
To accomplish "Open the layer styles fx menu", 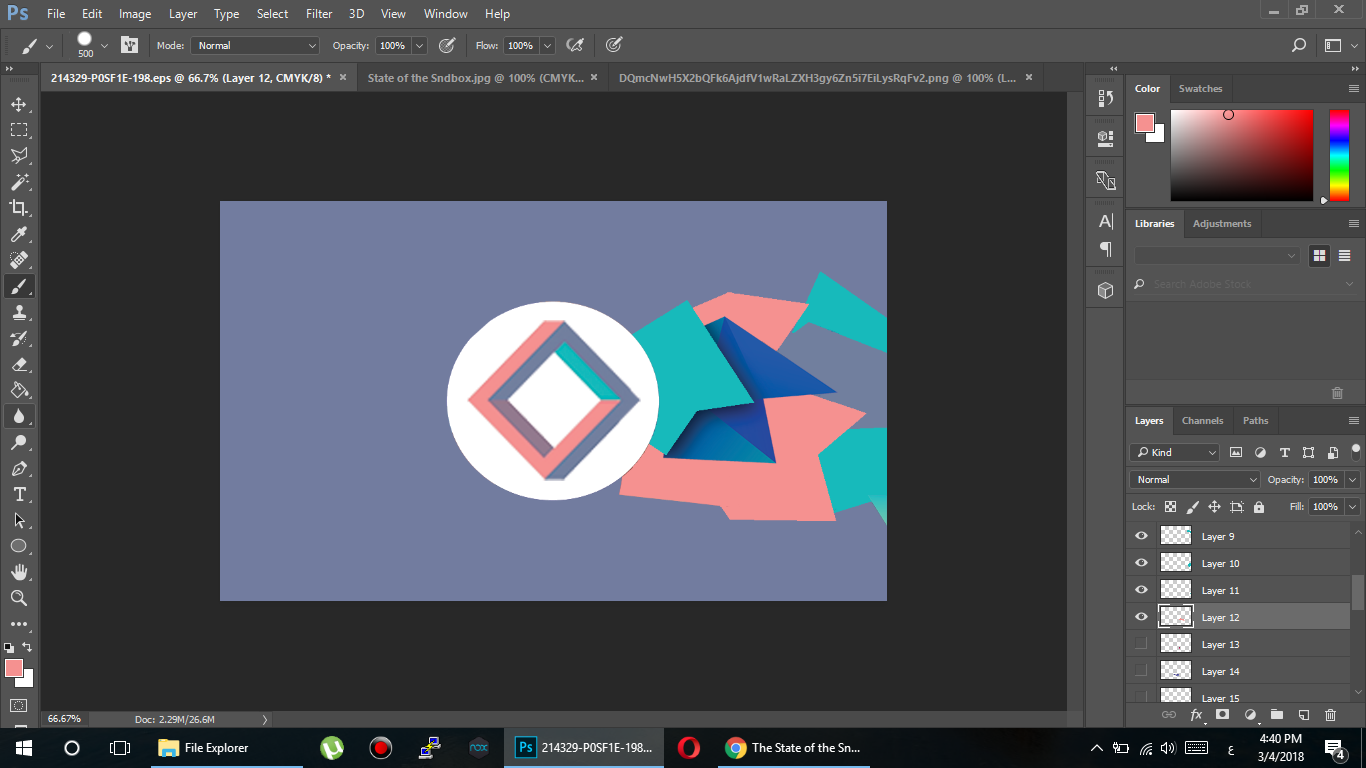I will tap(1195, 715).
